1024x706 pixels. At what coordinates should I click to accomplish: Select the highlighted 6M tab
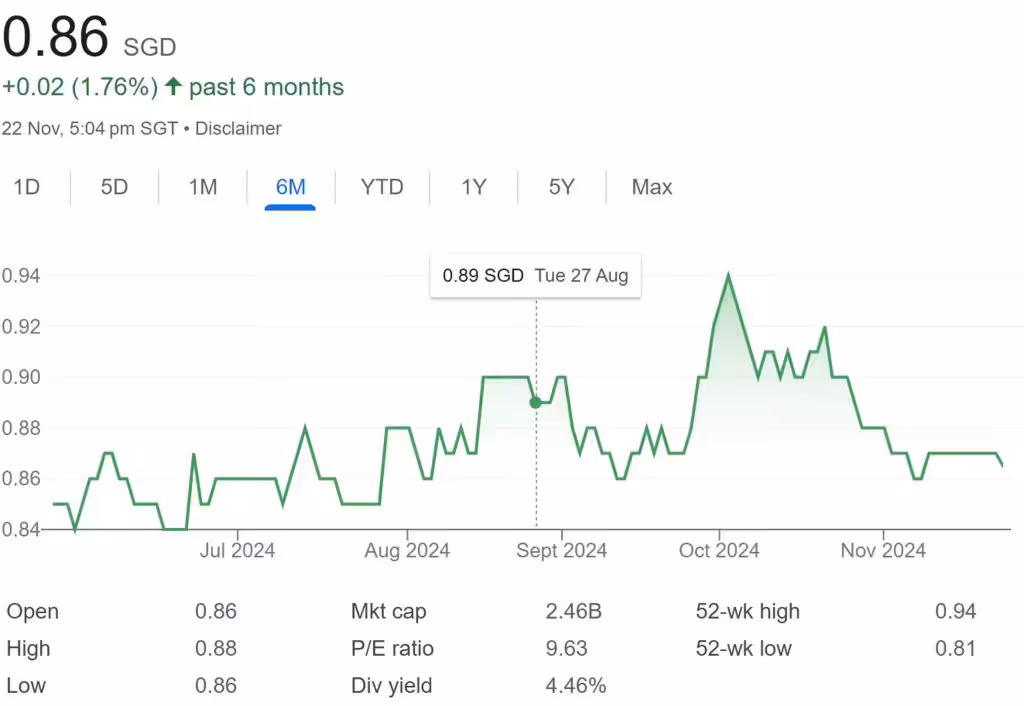click(289, 187)
